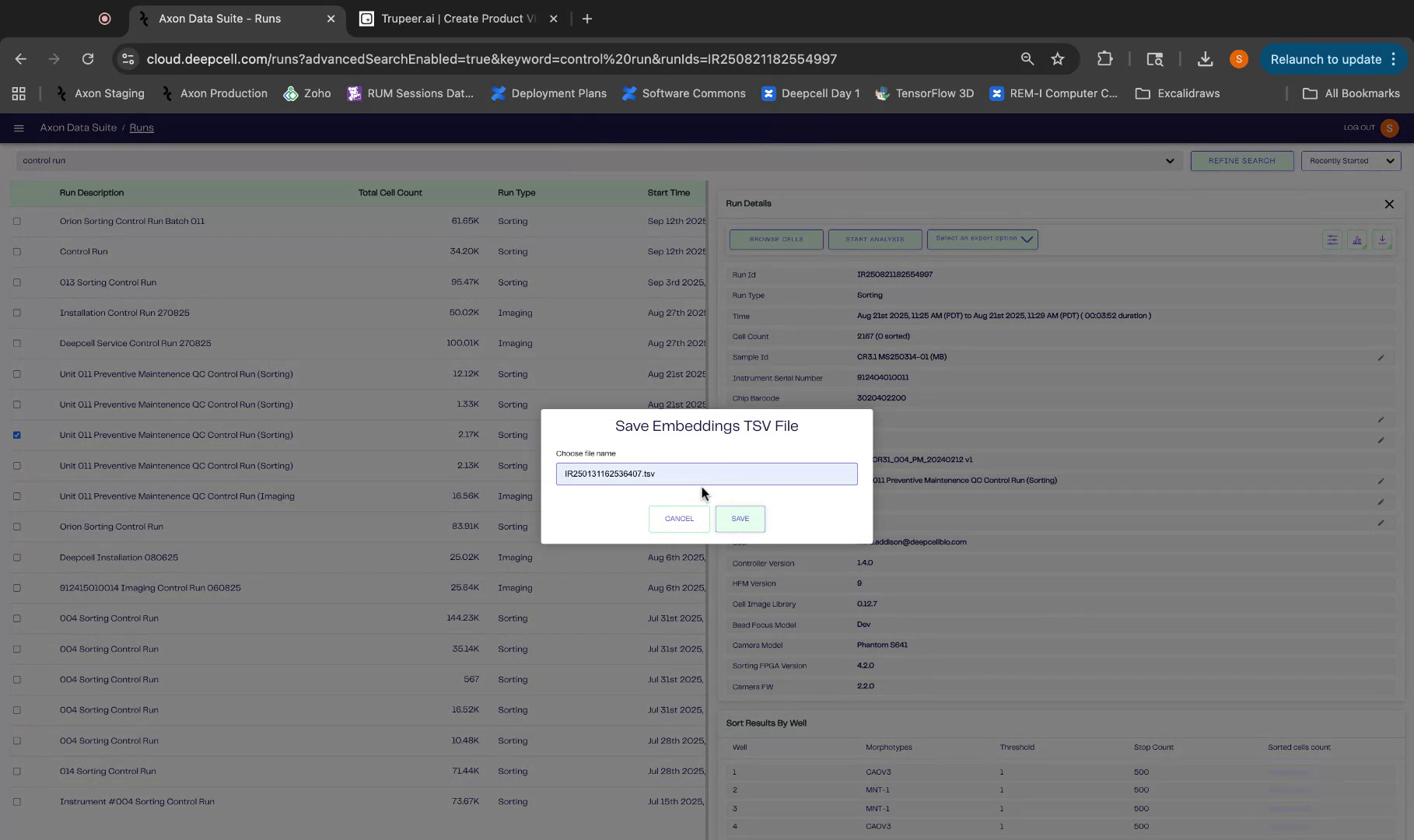
Task: Open the search suggestions chevron beside control run
Action: tap(1169, 161)
